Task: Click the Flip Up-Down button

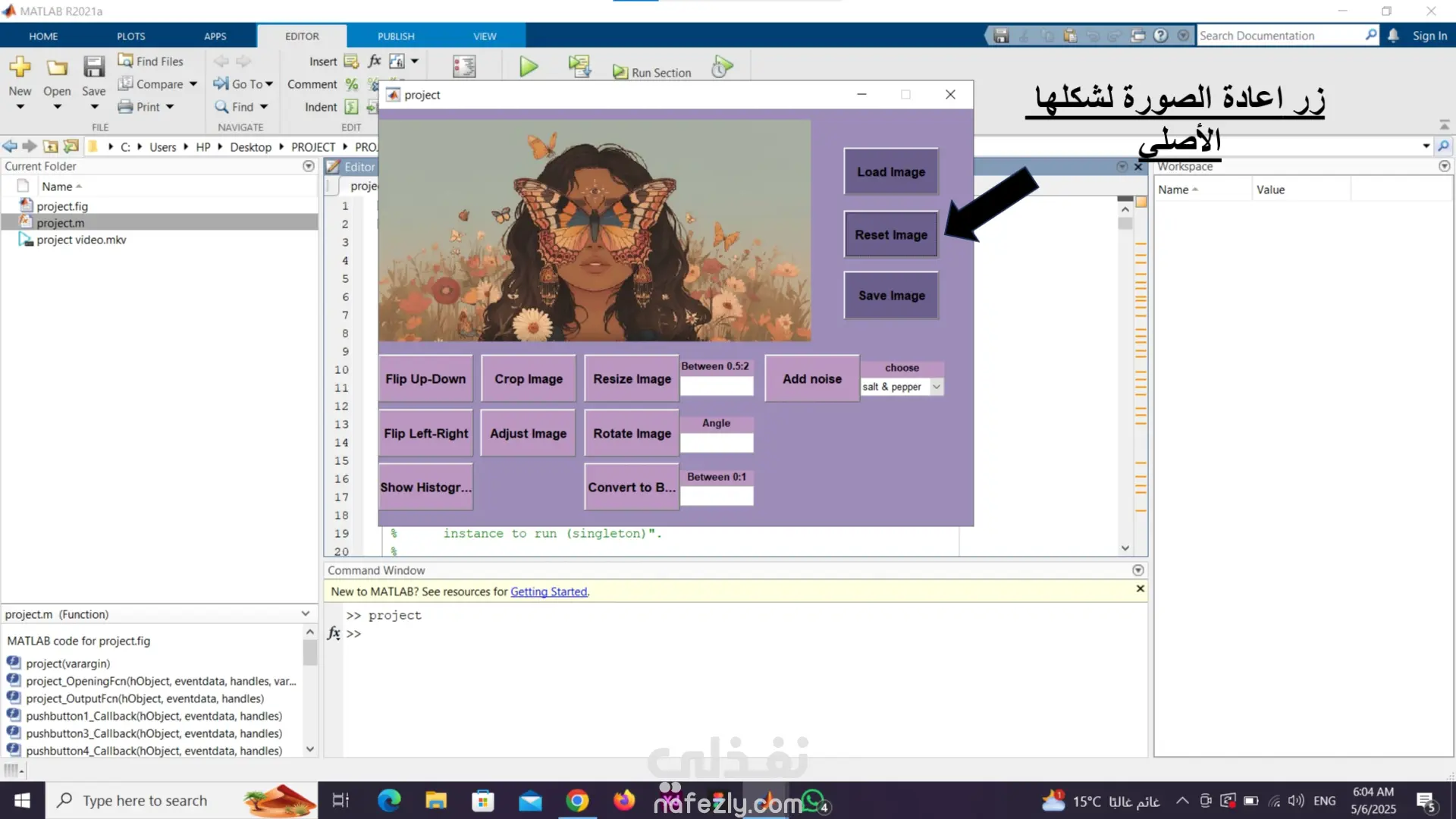Action: click(x=425, y=379)
